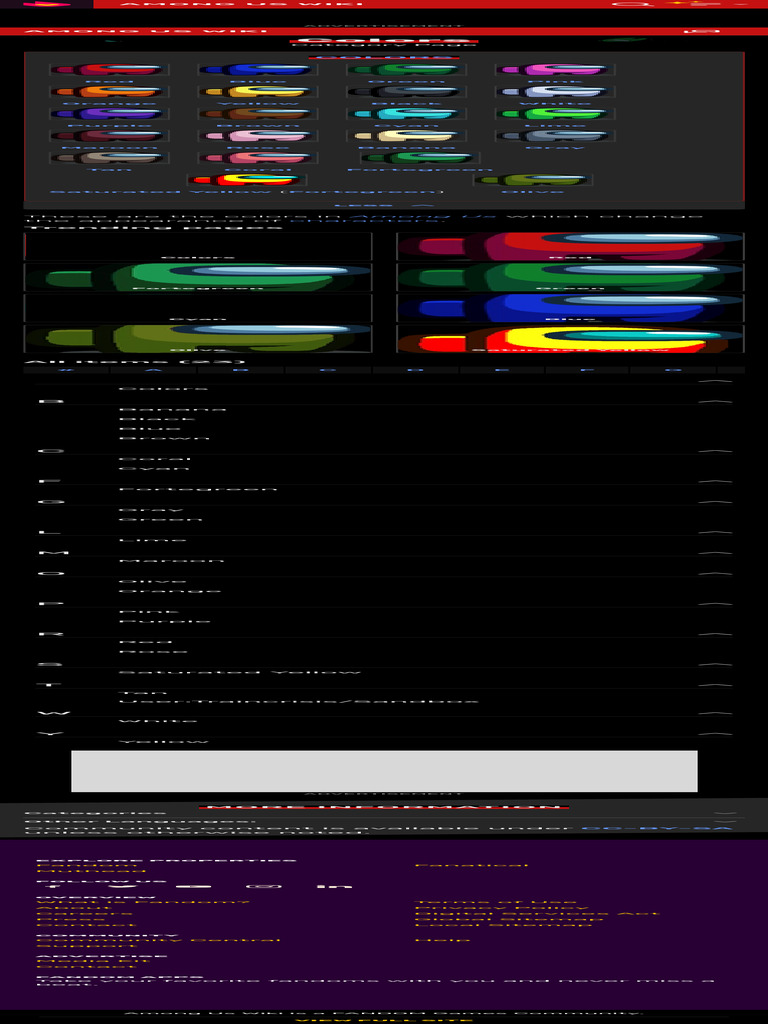Click the Blue crewmate icon in the Colors navbox
The height and width of the screenshot is (1024, 768).
click(258, 70)
